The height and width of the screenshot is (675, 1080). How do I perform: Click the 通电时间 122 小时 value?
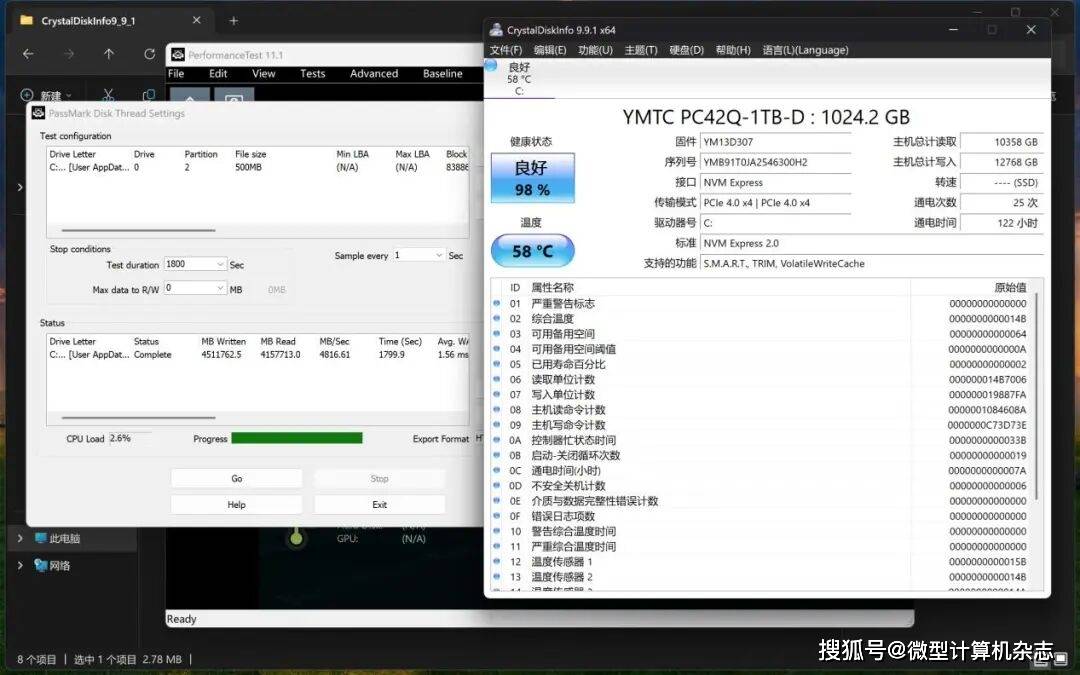point(1001,222)
